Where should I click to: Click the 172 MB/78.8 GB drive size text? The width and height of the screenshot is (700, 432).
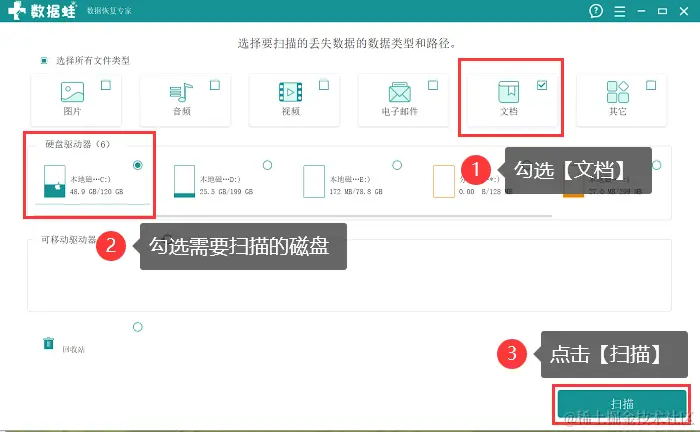tap(356, 191)
